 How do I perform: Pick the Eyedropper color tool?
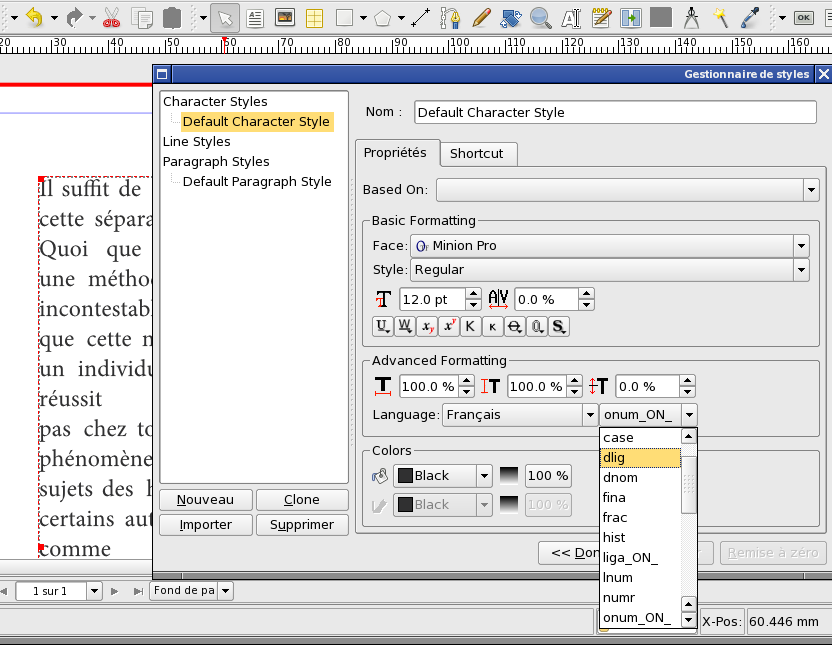(749, 17)
